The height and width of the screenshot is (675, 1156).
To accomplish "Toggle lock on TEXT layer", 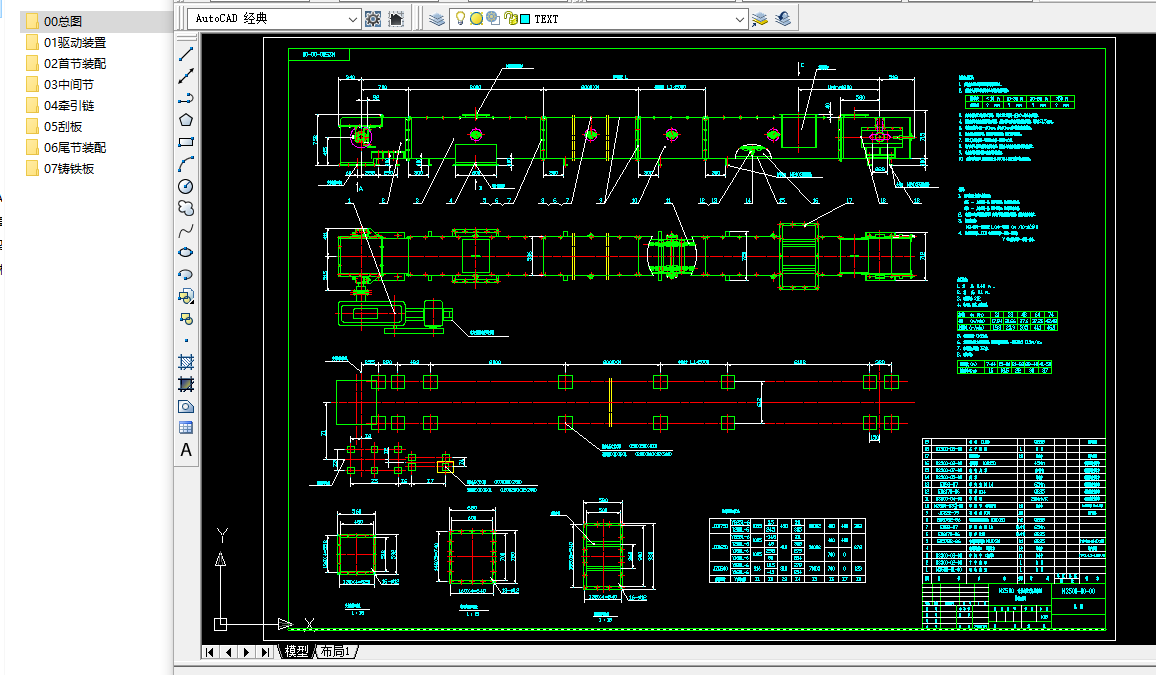I will [510, 18].
